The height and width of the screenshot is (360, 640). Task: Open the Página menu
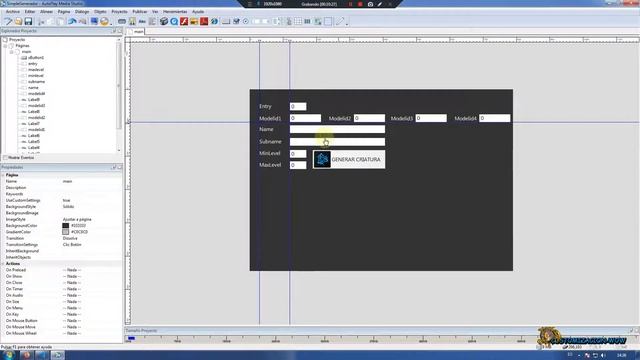64,12
